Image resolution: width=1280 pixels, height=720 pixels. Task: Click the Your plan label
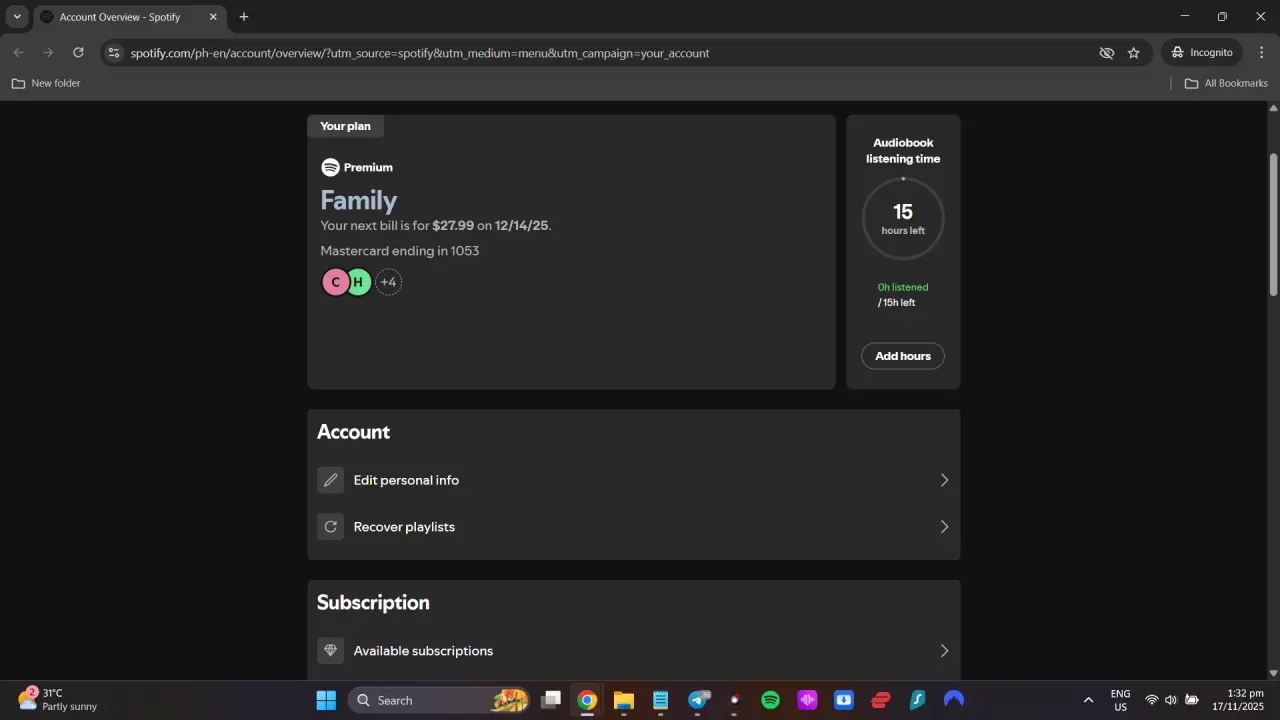(x=345, y=126)
